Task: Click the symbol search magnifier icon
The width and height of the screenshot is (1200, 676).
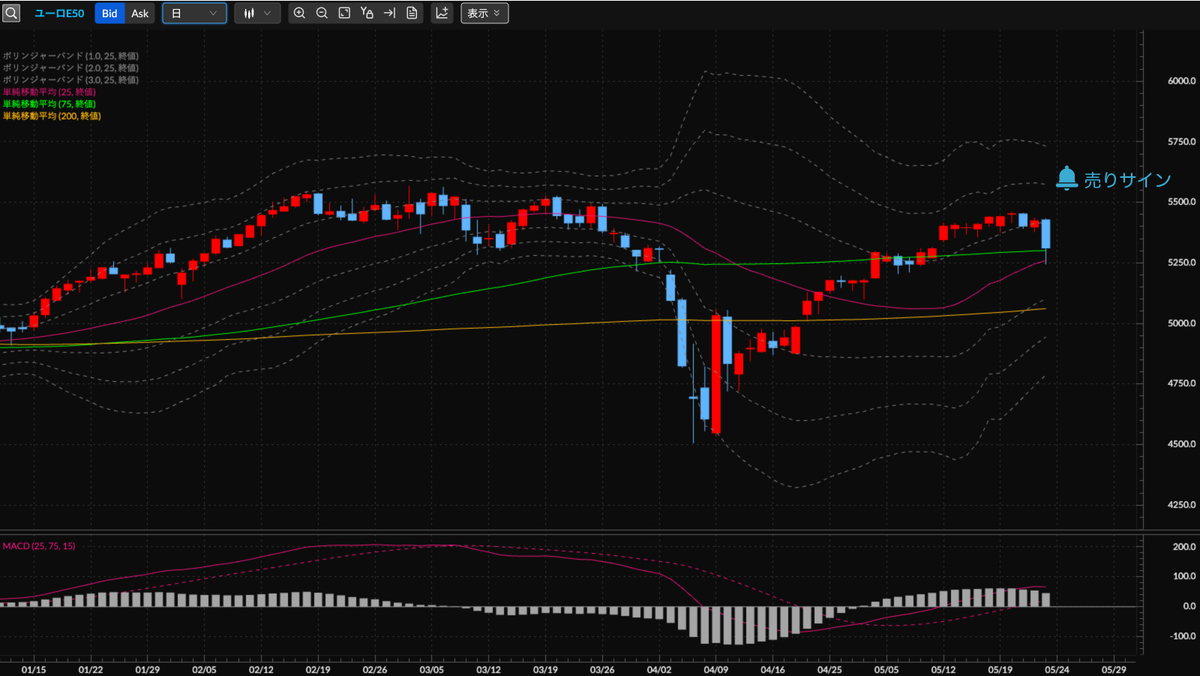Action: click(11, 13)
